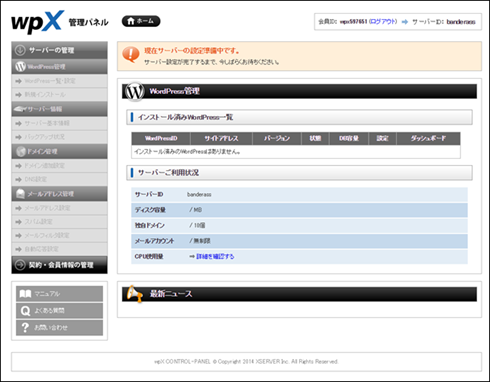Click the DB容量 column header
490x382 pixels.
[349, 138]
